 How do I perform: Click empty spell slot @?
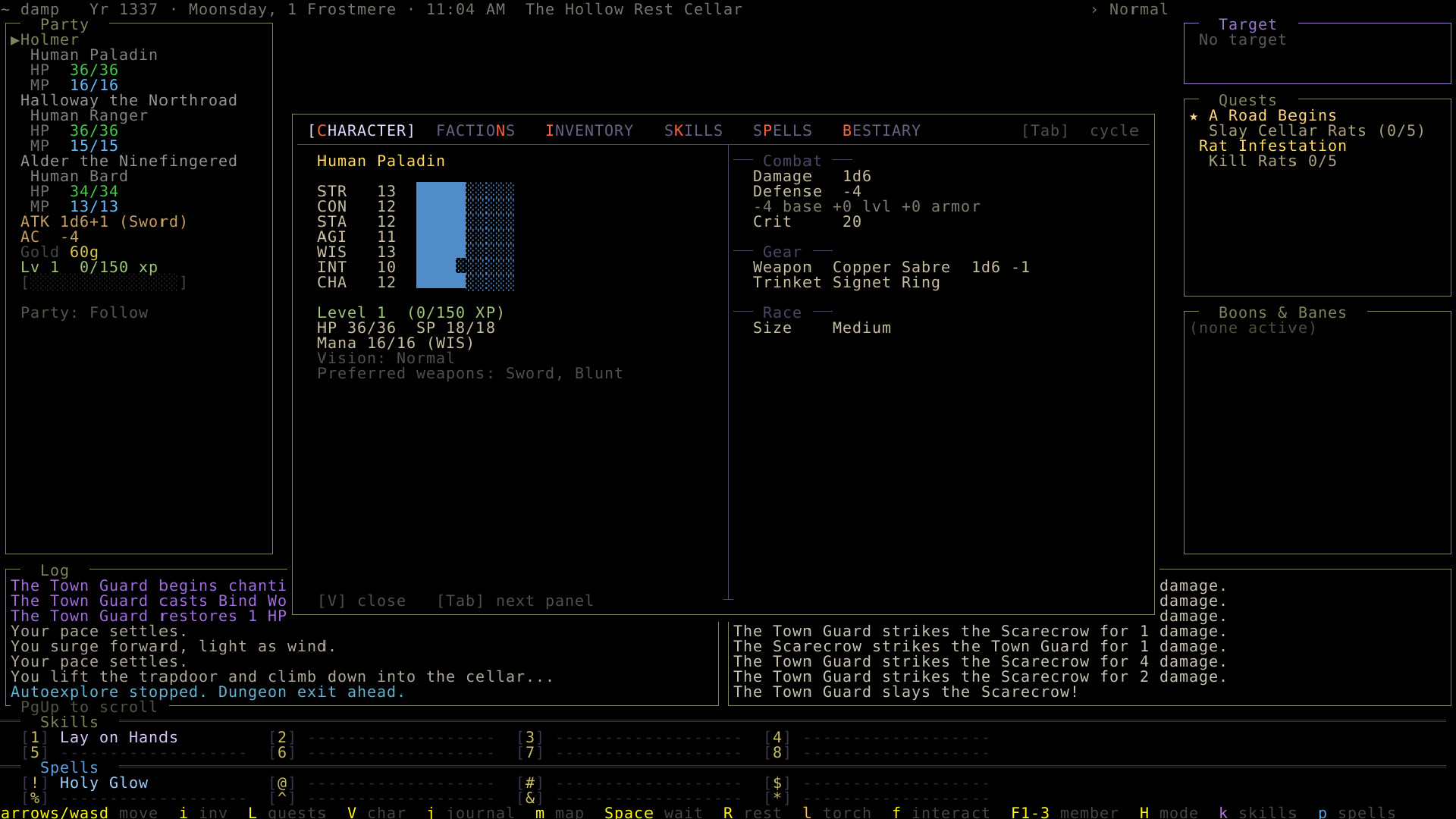[x=381, y=783]
